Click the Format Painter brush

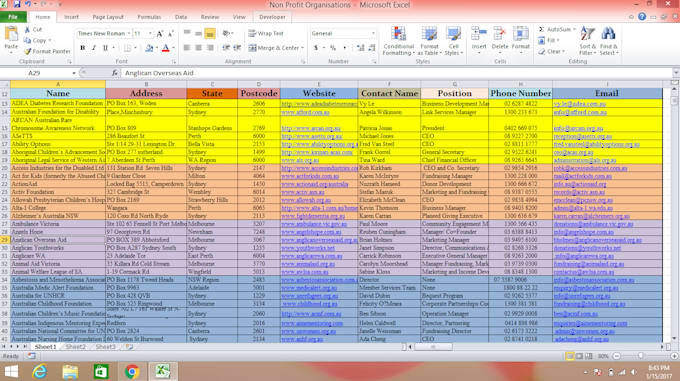pyautogui.click(x=28, y=51)
